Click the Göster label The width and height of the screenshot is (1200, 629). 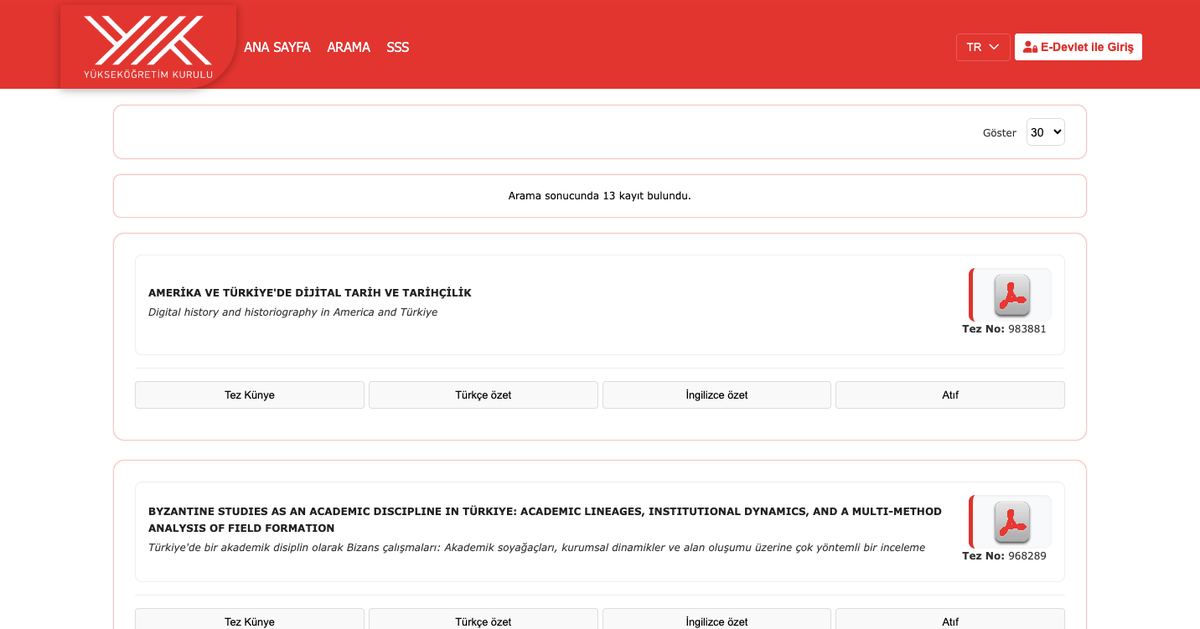tap(999, 133)
